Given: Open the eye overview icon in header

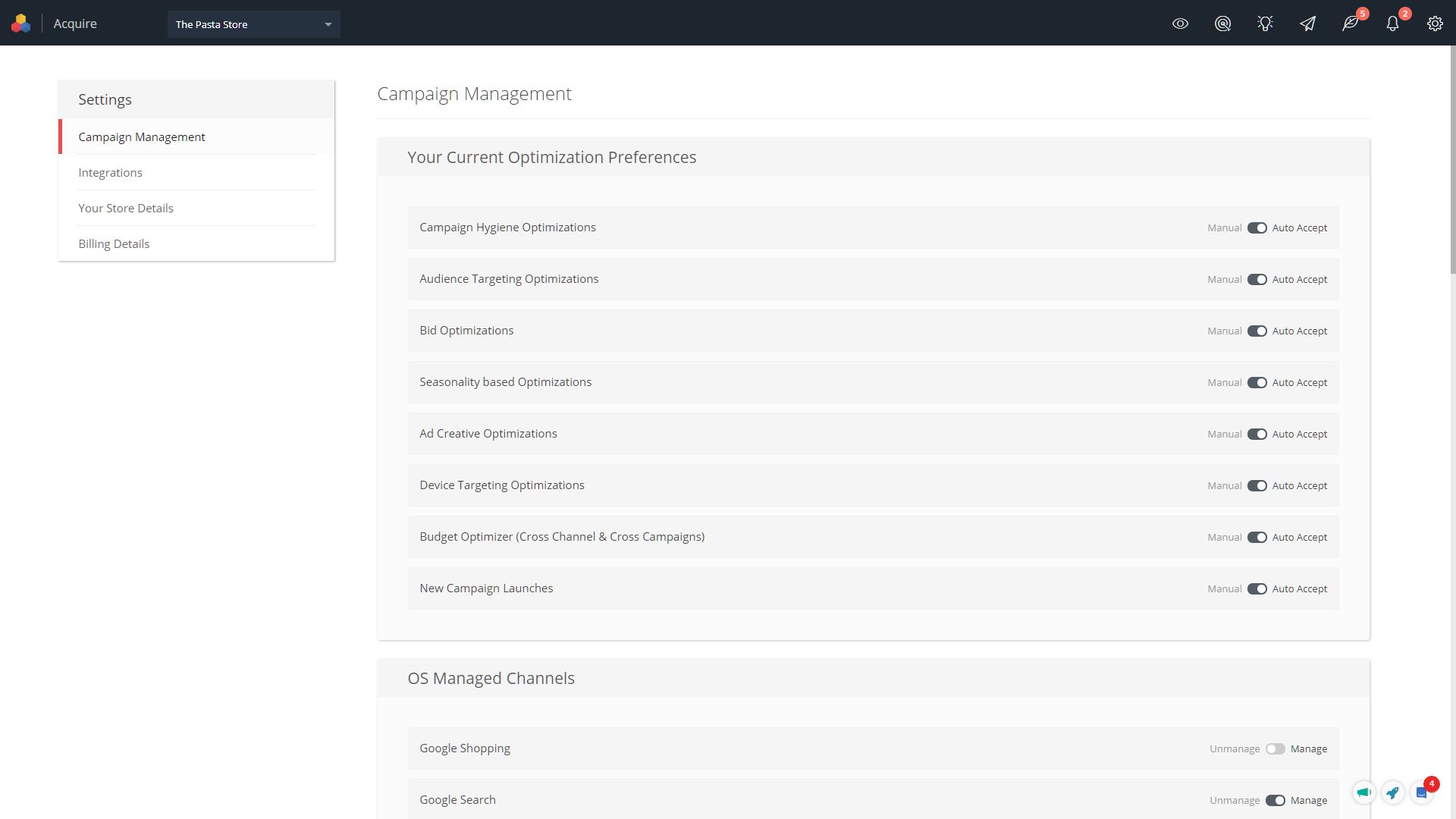Looking at the screenshot, I should (x=1180, y=24).
